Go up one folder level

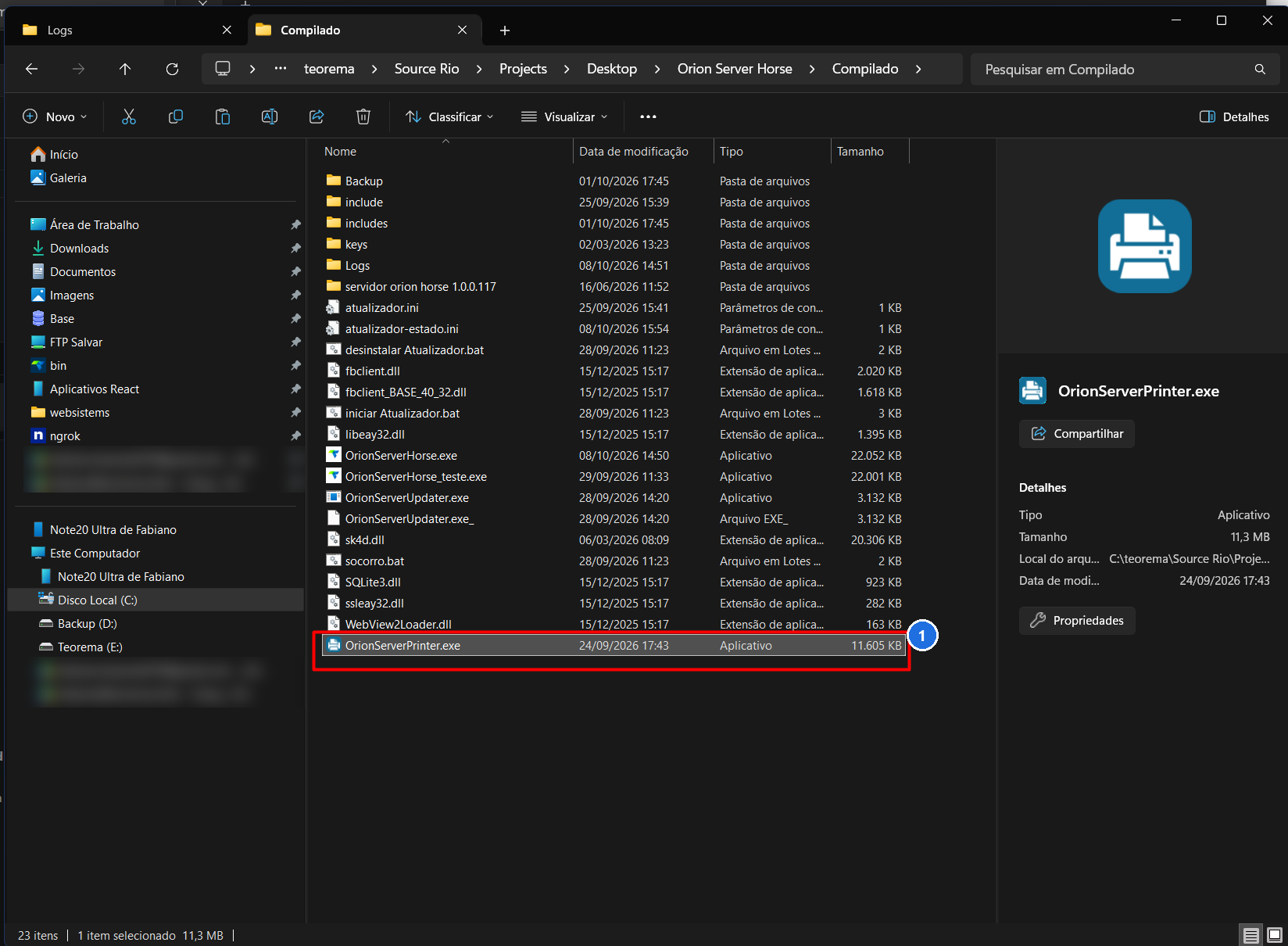125,69
